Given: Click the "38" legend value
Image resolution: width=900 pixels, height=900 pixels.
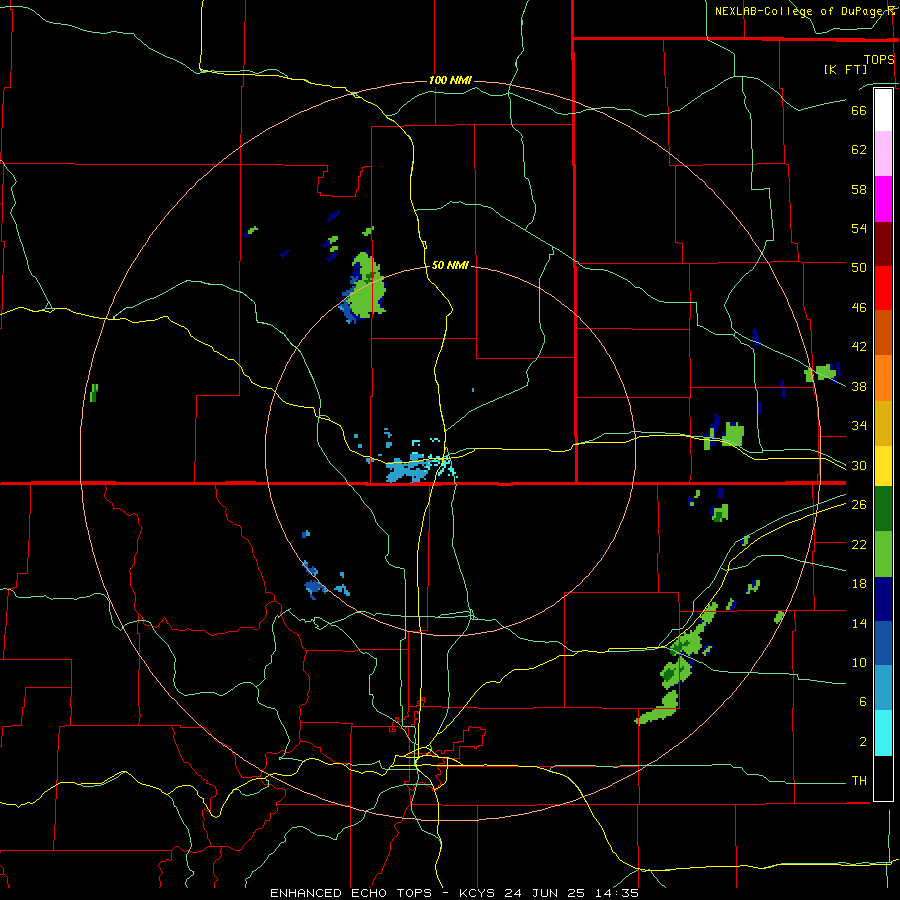Looking at the screenshot, I should (859, 386).
